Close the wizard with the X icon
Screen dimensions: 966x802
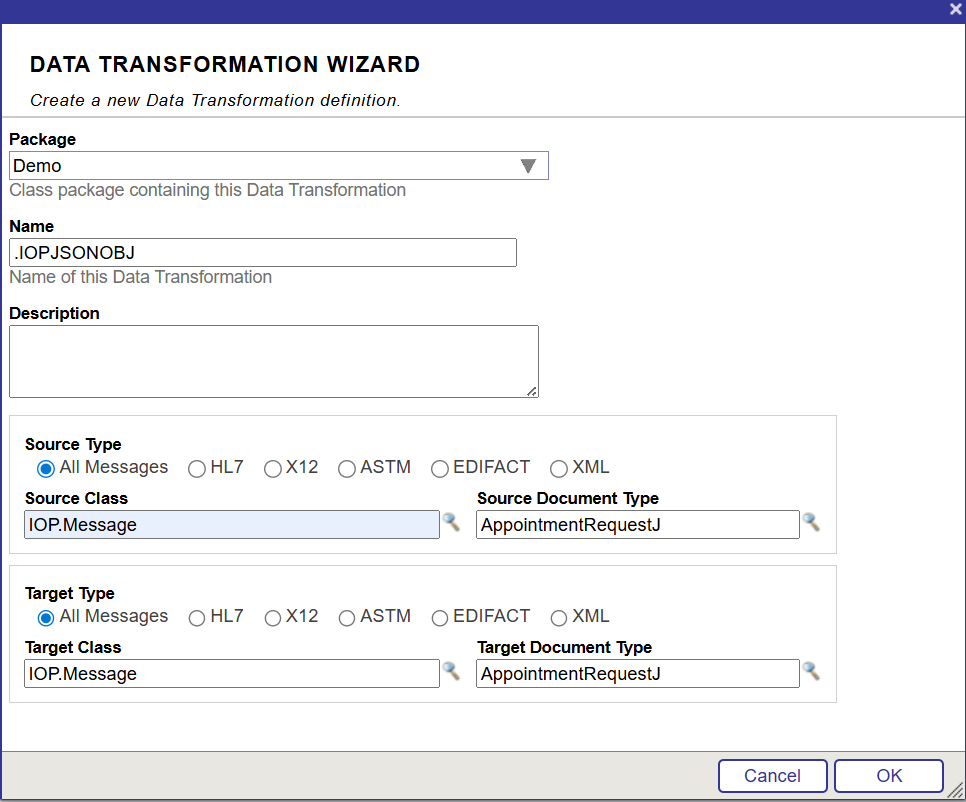(955, 9)
